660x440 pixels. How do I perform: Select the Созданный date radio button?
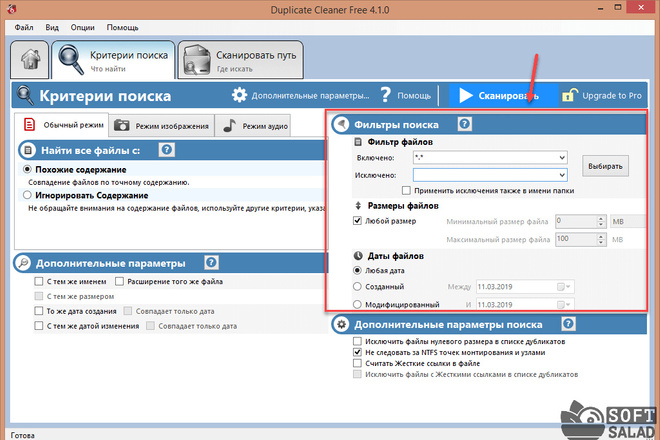point(357,286)
